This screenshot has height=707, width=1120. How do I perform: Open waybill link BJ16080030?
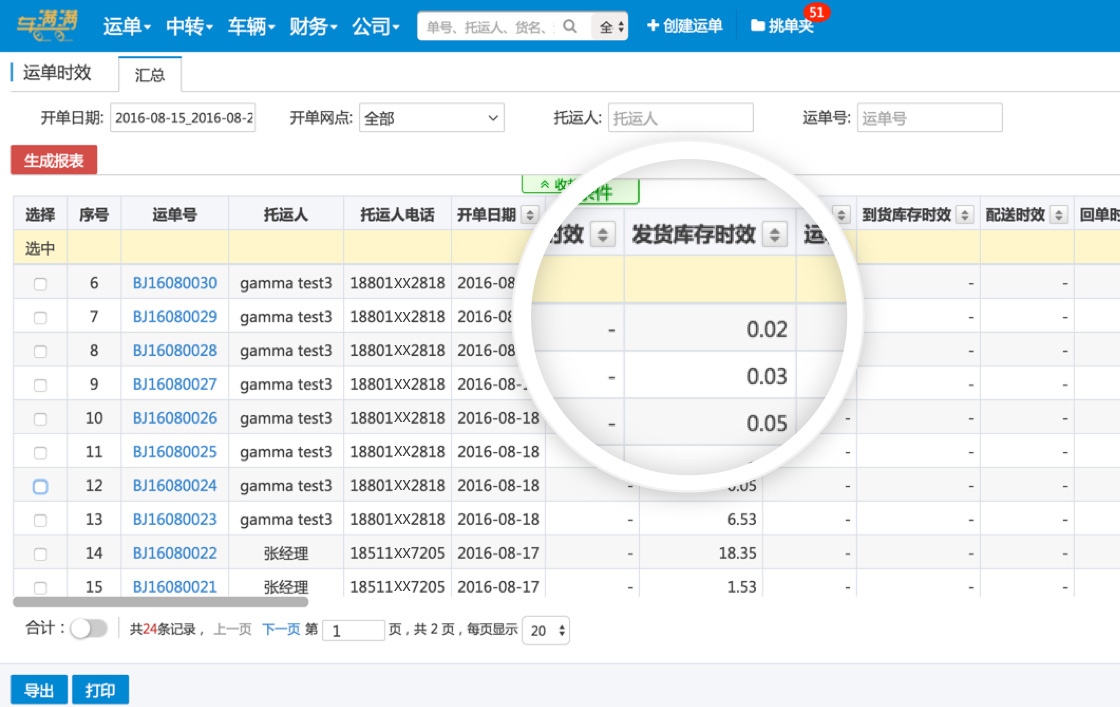175,283
